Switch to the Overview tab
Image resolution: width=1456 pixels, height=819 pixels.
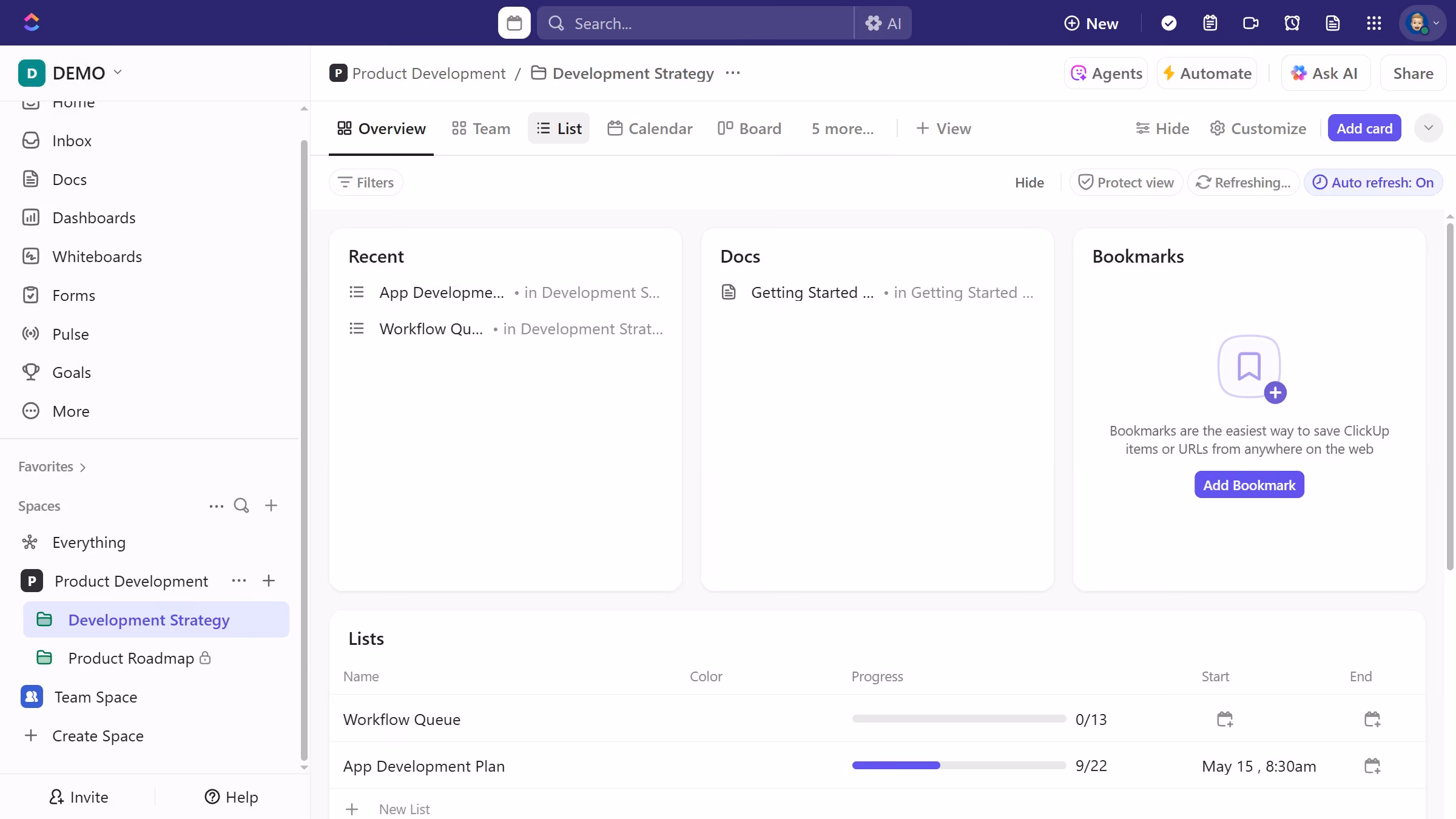point(381,129)
